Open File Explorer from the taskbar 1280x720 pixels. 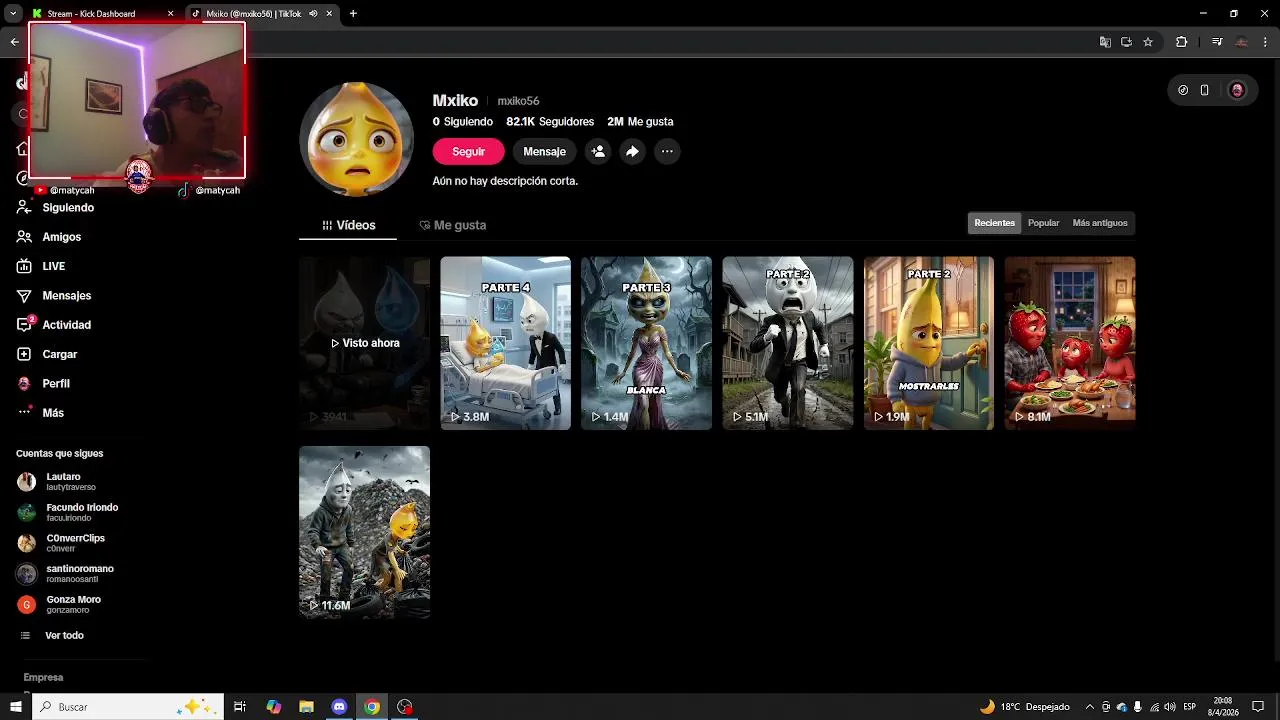click(x=306, y=707)
